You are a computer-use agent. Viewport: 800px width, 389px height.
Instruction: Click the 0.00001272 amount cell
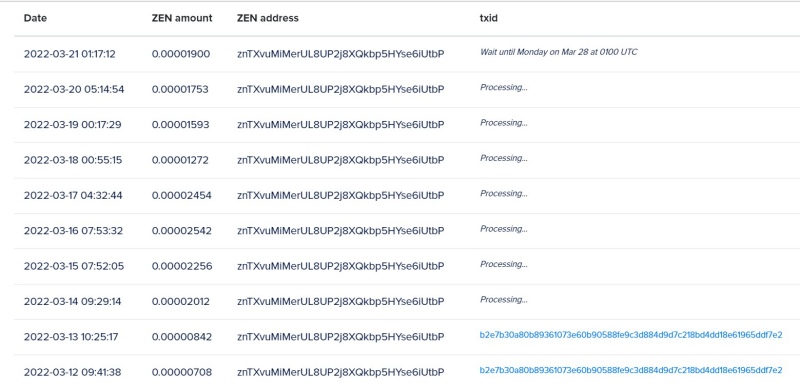coord(180,160)
